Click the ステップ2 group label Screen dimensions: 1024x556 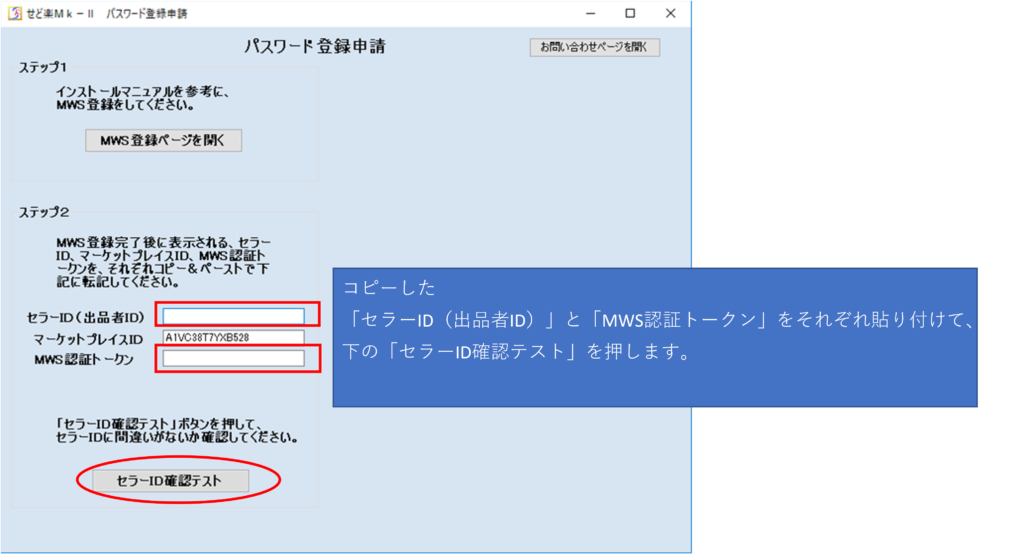(44, 212)
